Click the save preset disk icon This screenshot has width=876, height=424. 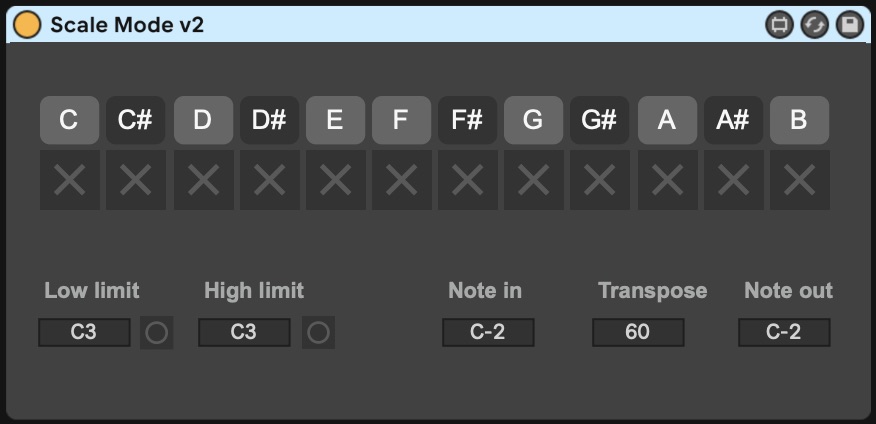click(850, 25)
